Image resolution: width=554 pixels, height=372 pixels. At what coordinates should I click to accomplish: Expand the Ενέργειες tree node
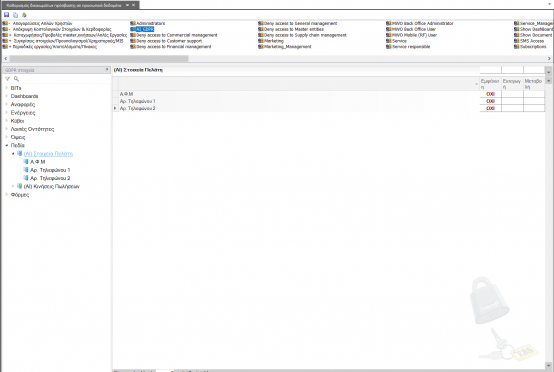coord(7,112)
